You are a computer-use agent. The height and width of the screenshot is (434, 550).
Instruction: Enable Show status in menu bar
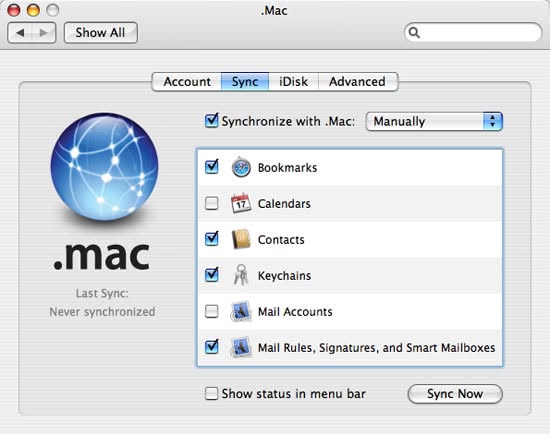[211, 393]
